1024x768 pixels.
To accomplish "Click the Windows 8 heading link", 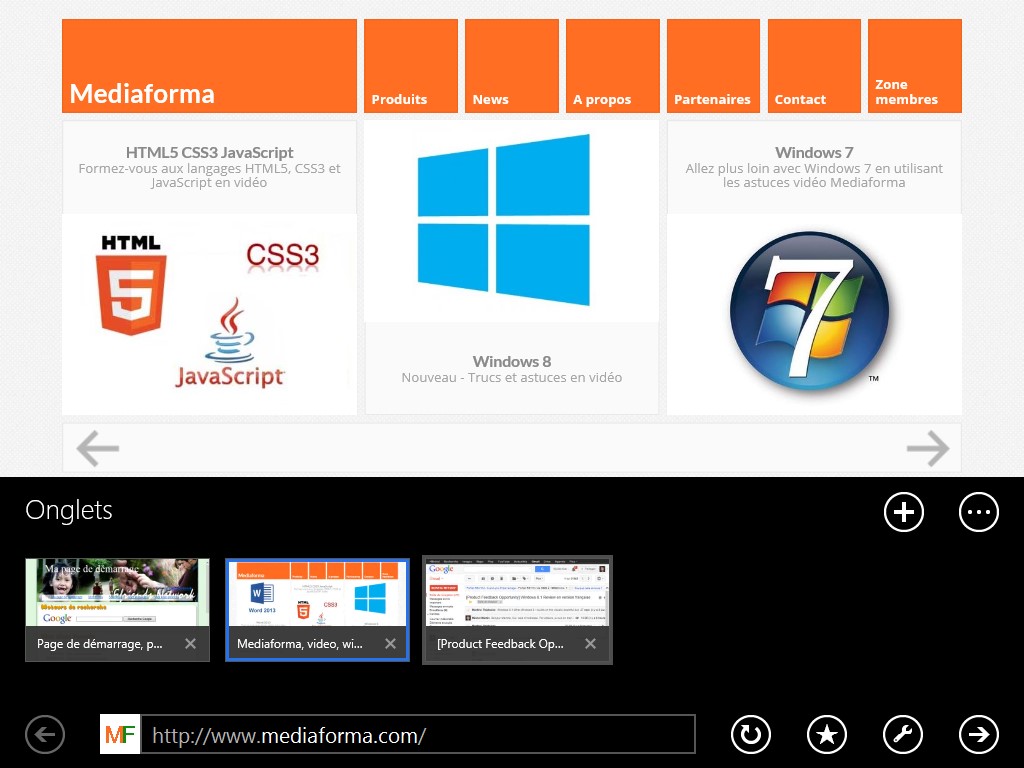I will (512, 361).
